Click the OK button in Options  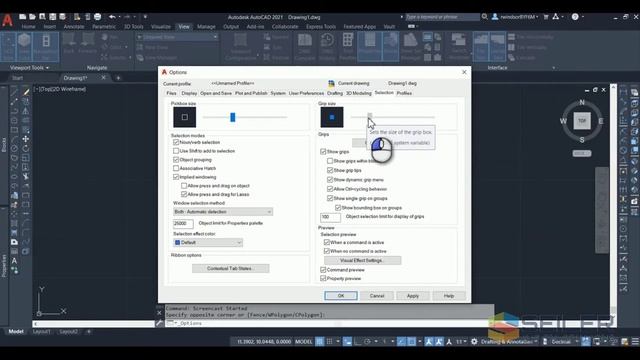341,296
